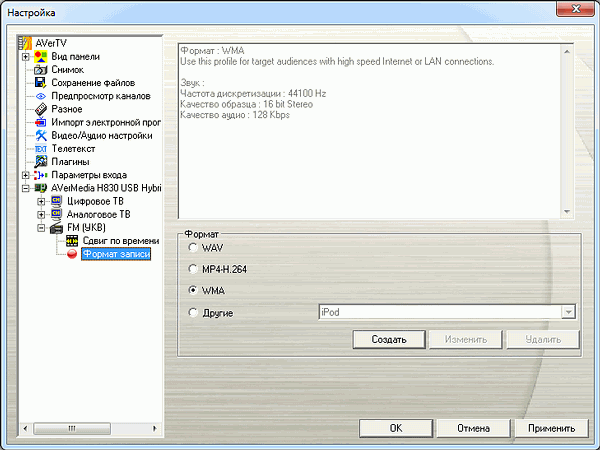Click the Снимок camera icon
The image size is (600, 450).
click(x=42, y=70)
